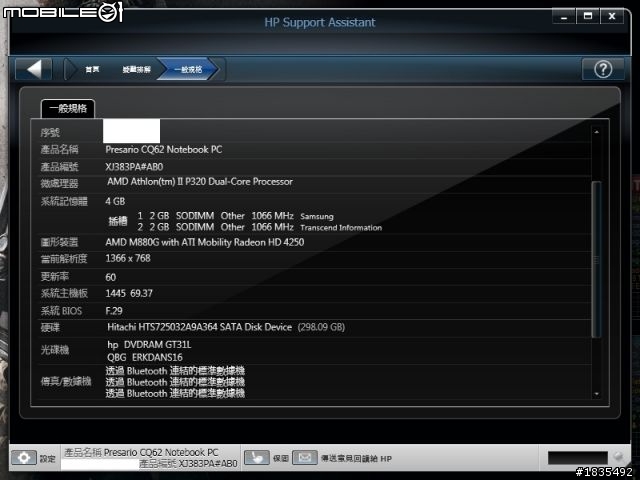Click BIOS version F.29

[114, 311]
